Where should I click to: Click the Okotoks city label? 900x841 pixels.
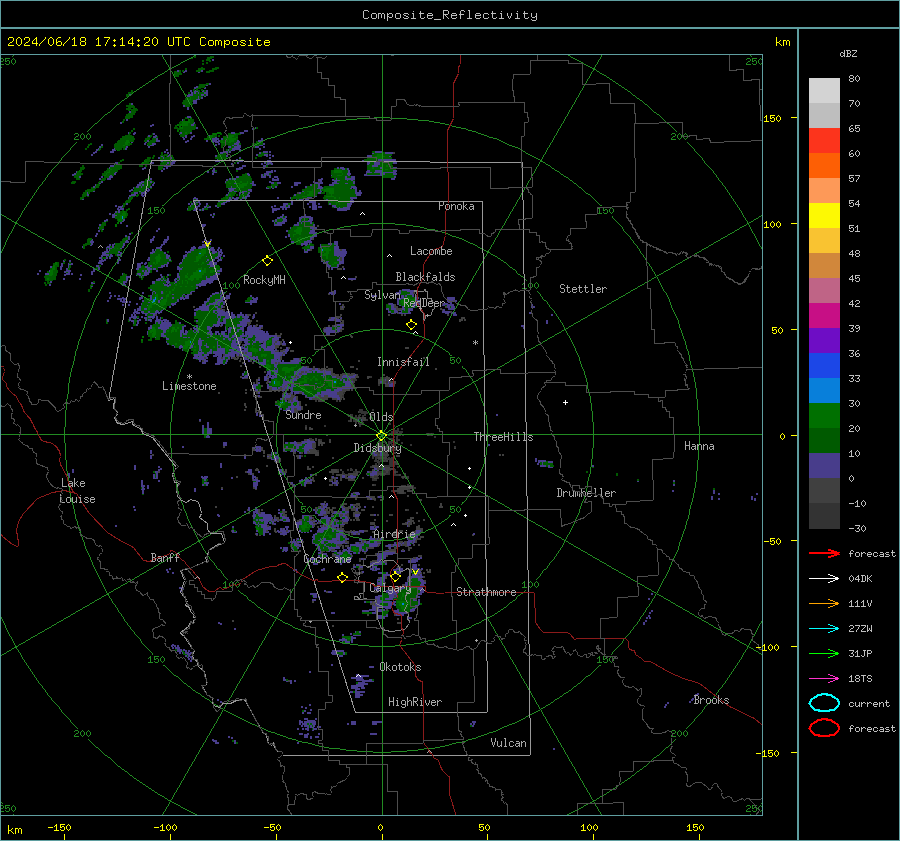tap(400, 667)
